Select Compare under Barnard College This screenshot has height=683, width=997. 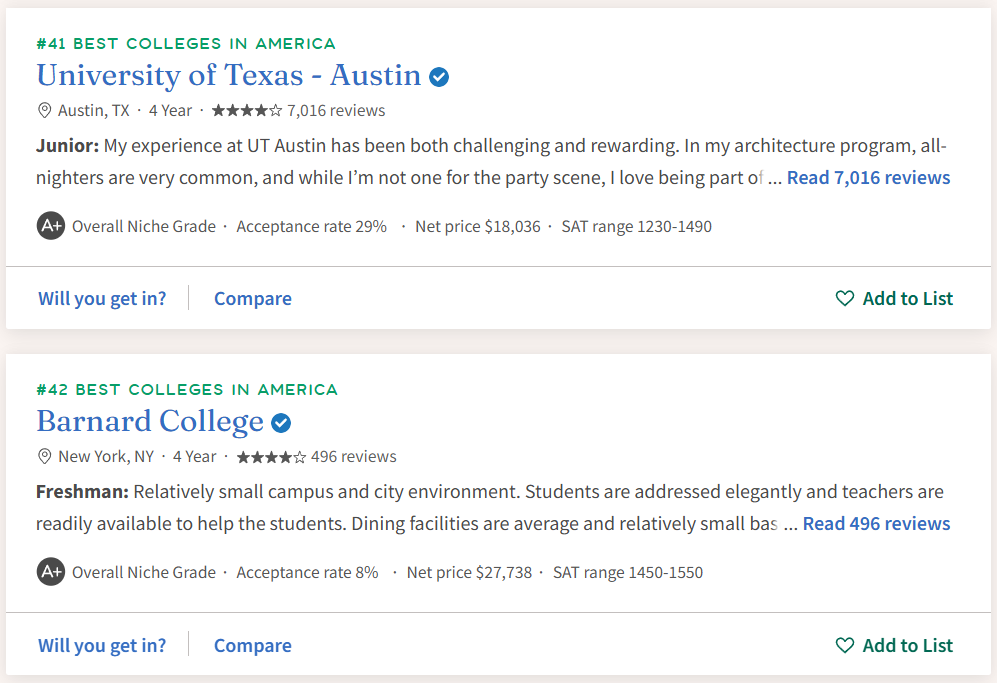253,645
